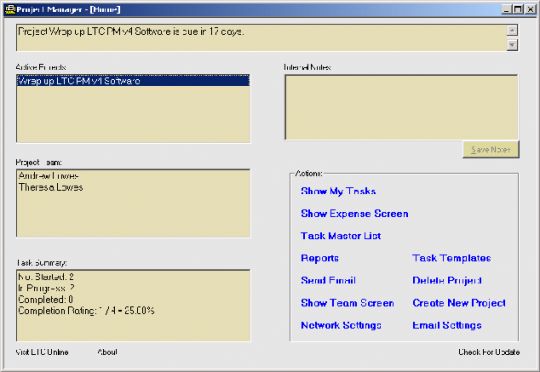Viewport: 540px width, 372px height.
Task: Click the Not Started count line
Action: pyautogui.click(x=46, y=277)
